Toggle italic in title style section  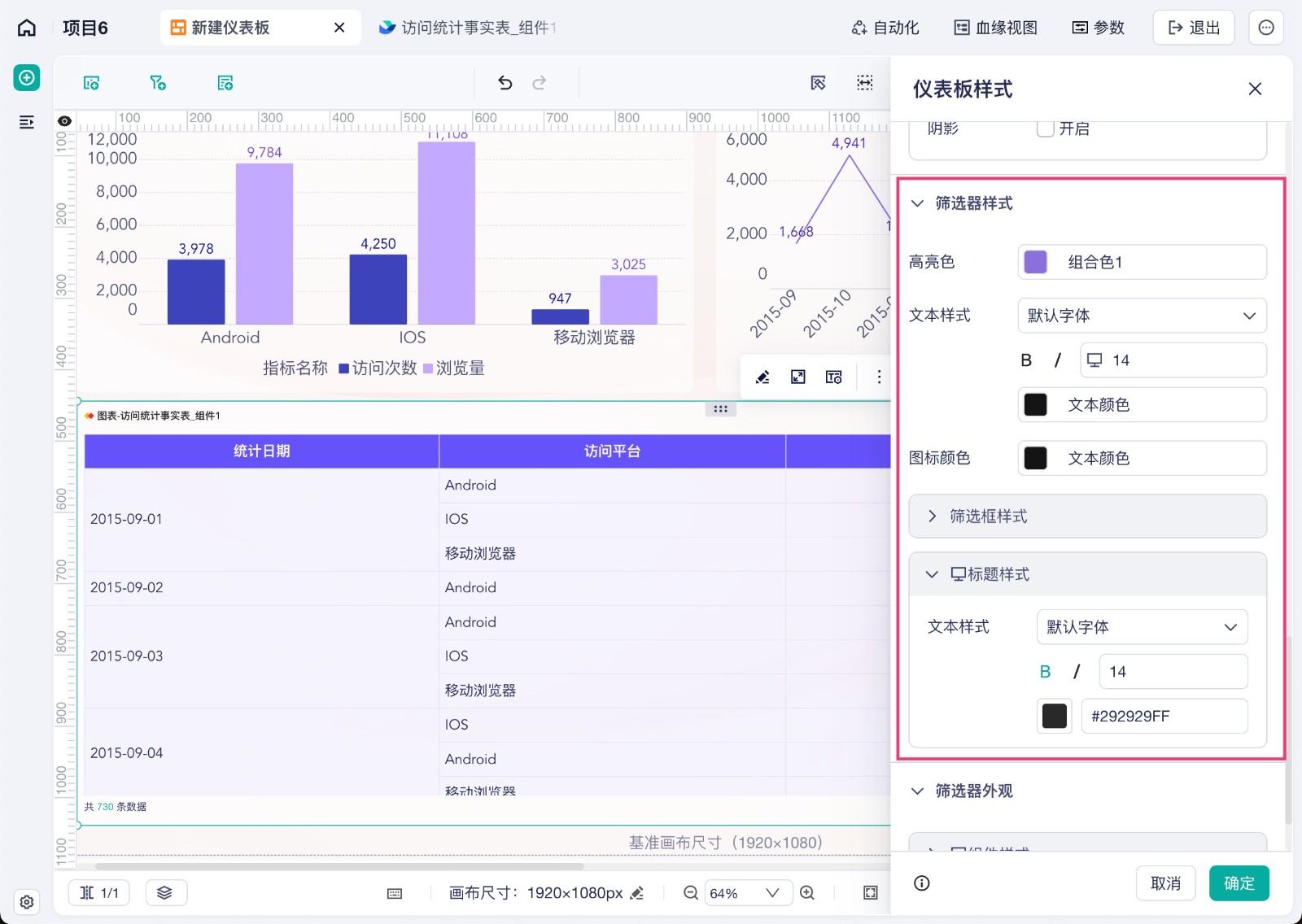pyautogui.click(x=1077, y=672)
